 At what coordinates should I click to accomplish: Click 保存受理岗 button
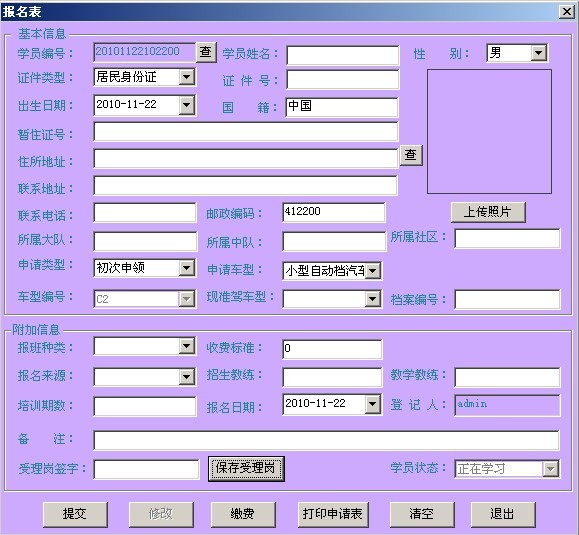pyautogui.click(x=246, y=469)
